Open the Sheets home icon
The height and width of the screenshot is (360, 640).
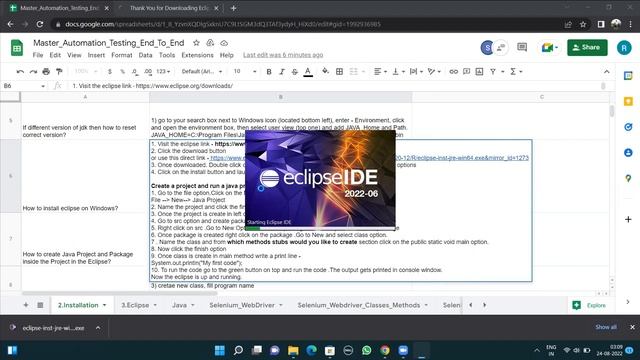(17, 48)
